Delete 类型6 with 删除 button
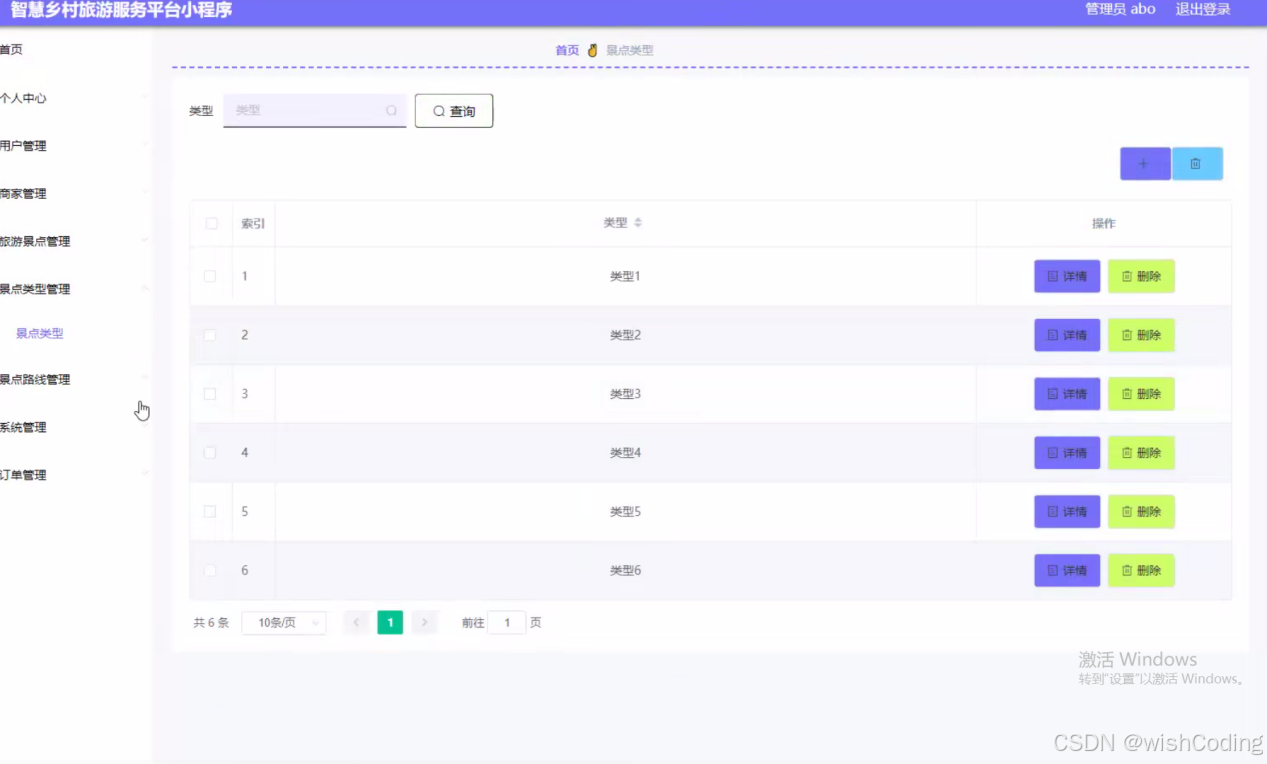 (x=1141, y=570)
